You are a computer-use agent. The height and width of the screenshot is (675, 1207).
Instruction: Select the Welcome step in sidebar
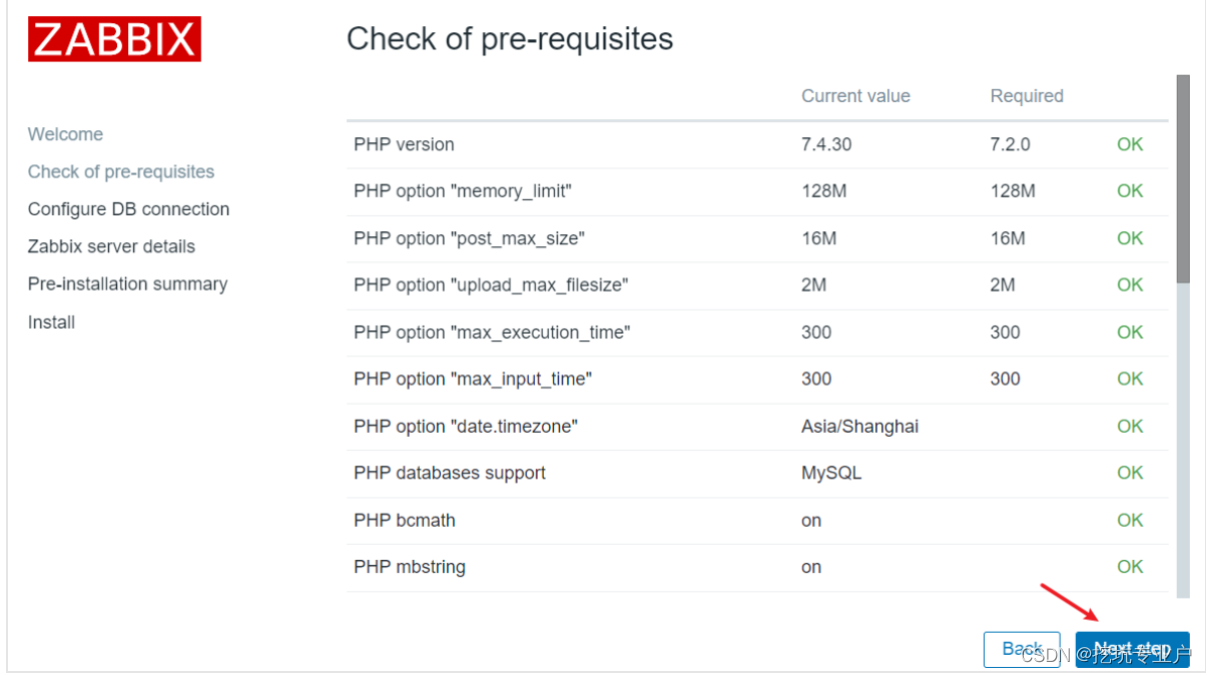[65, 134]
